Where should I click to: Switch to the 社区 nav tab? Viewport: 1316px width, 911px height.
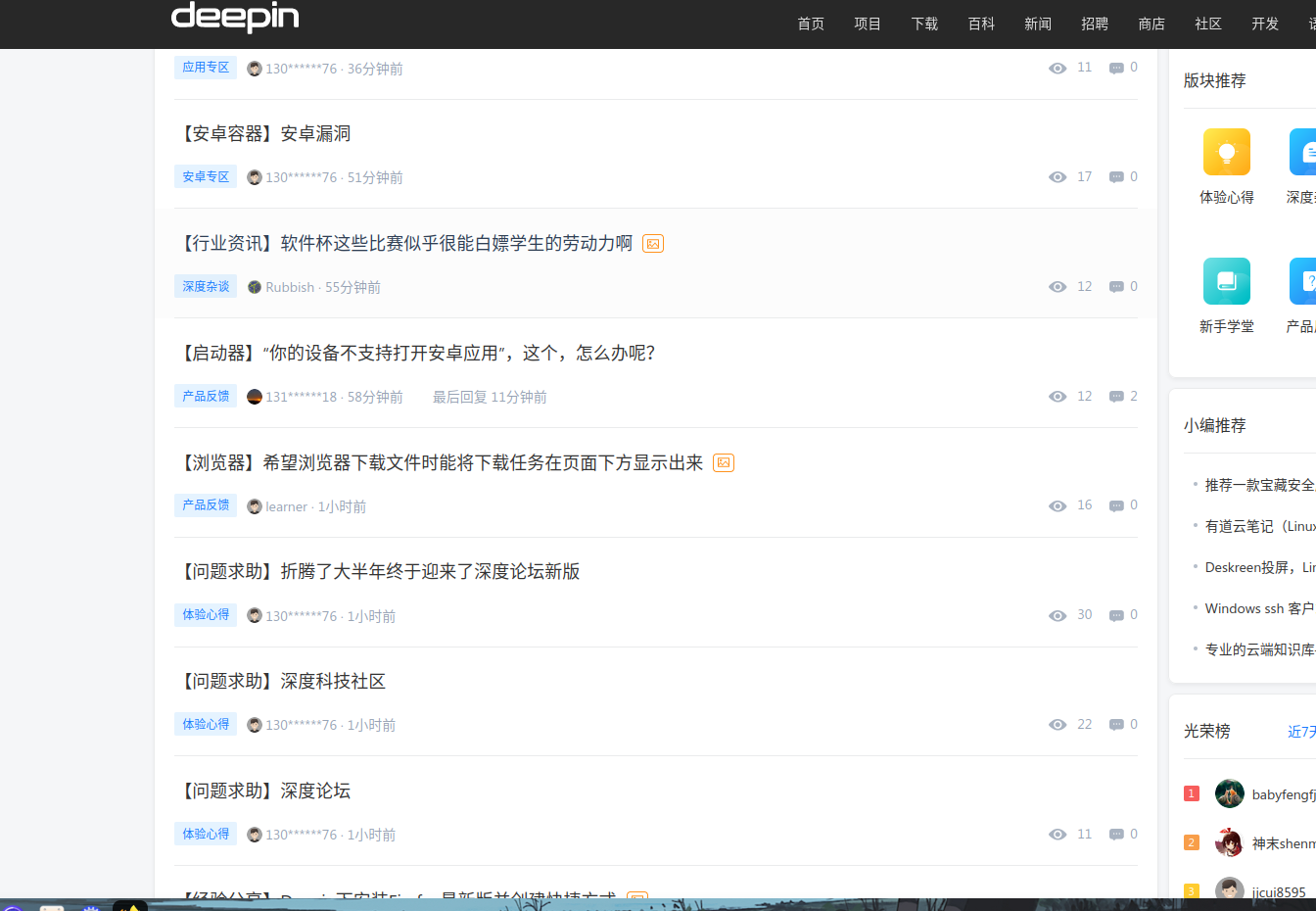(1207, 24)
